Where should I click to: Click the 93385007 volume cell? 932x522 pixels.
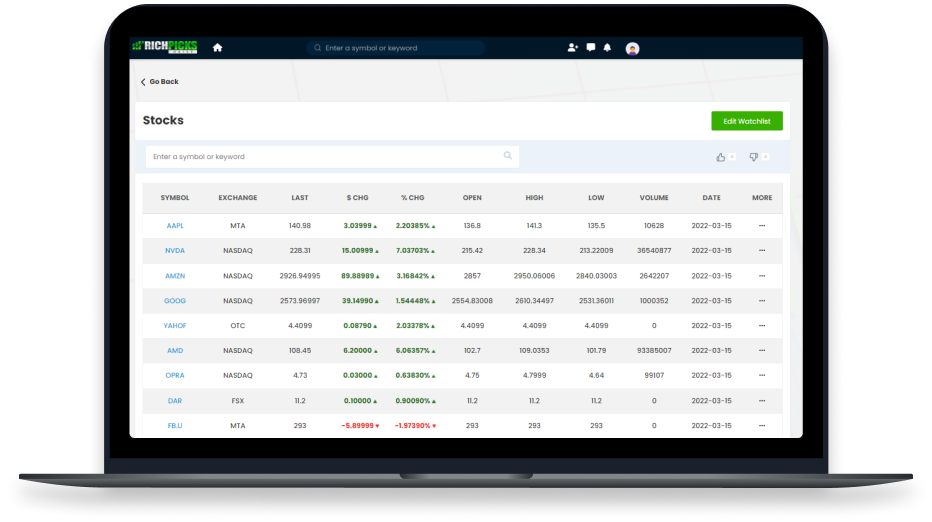654,351
